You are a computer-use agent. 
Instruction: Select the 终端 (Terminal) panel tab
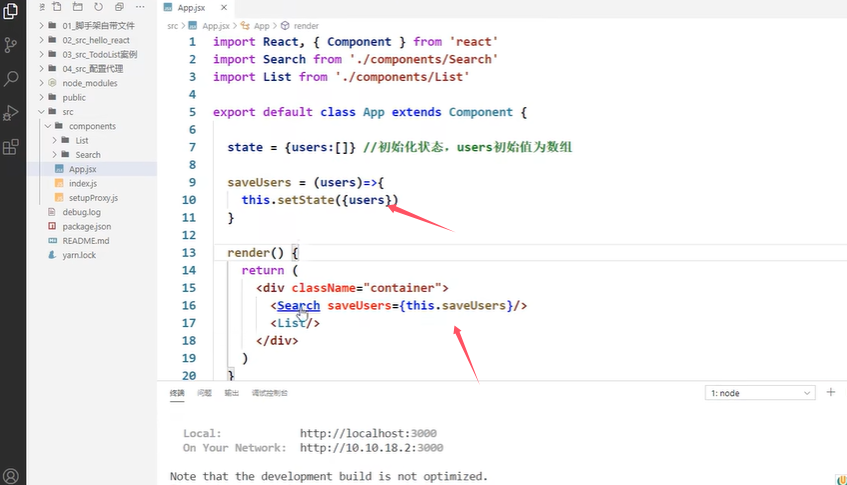pos(177,393)
